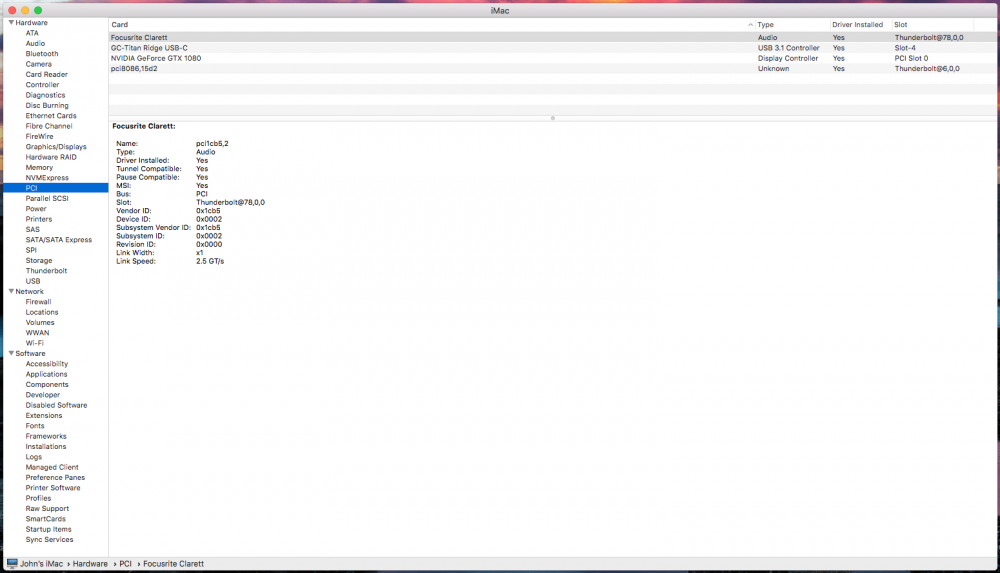Select Frameworks under Software
1000x573 pixels.
pos(45,436)
